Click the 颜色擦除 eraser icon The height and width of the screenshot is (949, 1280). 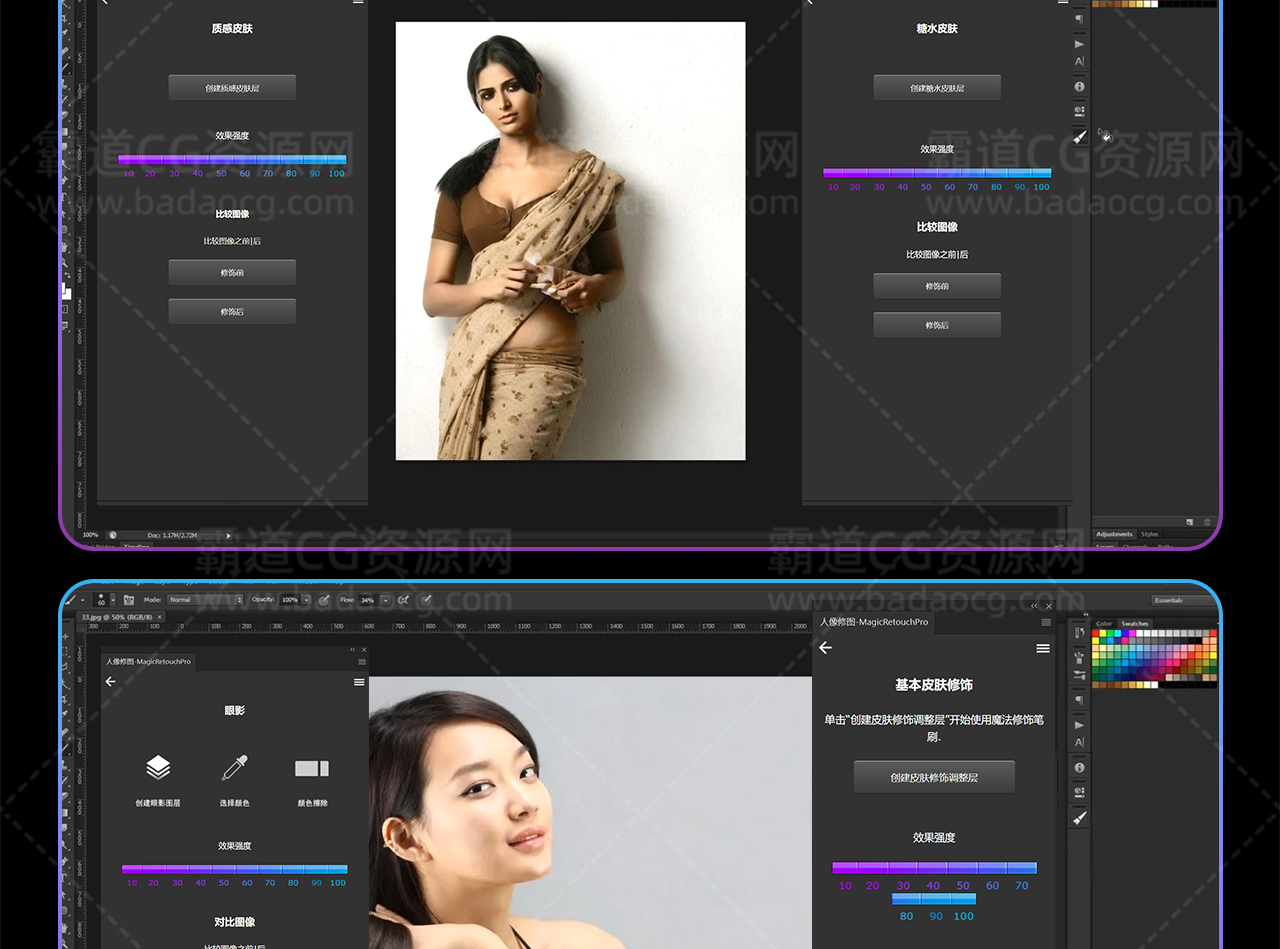coord(312,768)
